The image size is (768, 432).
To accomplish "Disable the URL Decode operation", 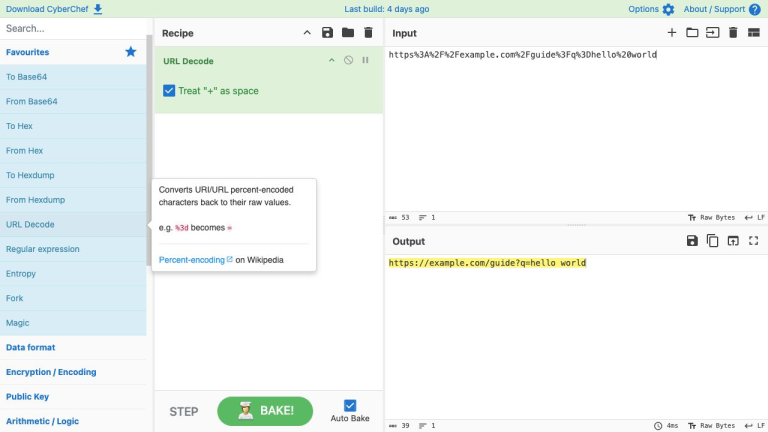I will [x=348, y=60].
